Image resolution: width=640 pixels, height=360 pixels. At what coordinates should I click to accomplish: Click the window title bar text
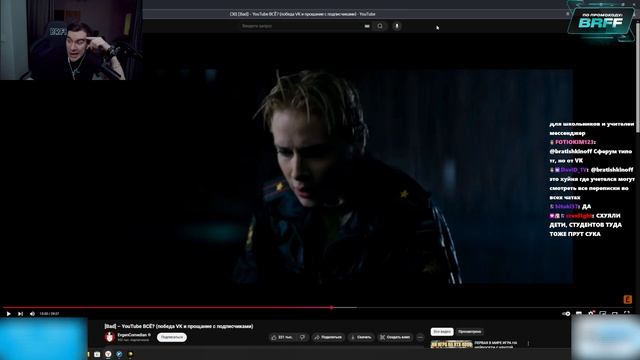[x=302, y=14]
